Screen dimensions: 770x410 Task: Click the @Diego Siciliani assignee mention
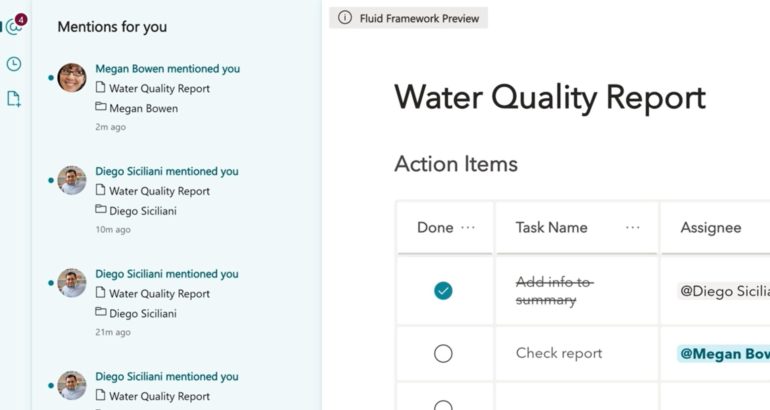click(x=724, y=291)
